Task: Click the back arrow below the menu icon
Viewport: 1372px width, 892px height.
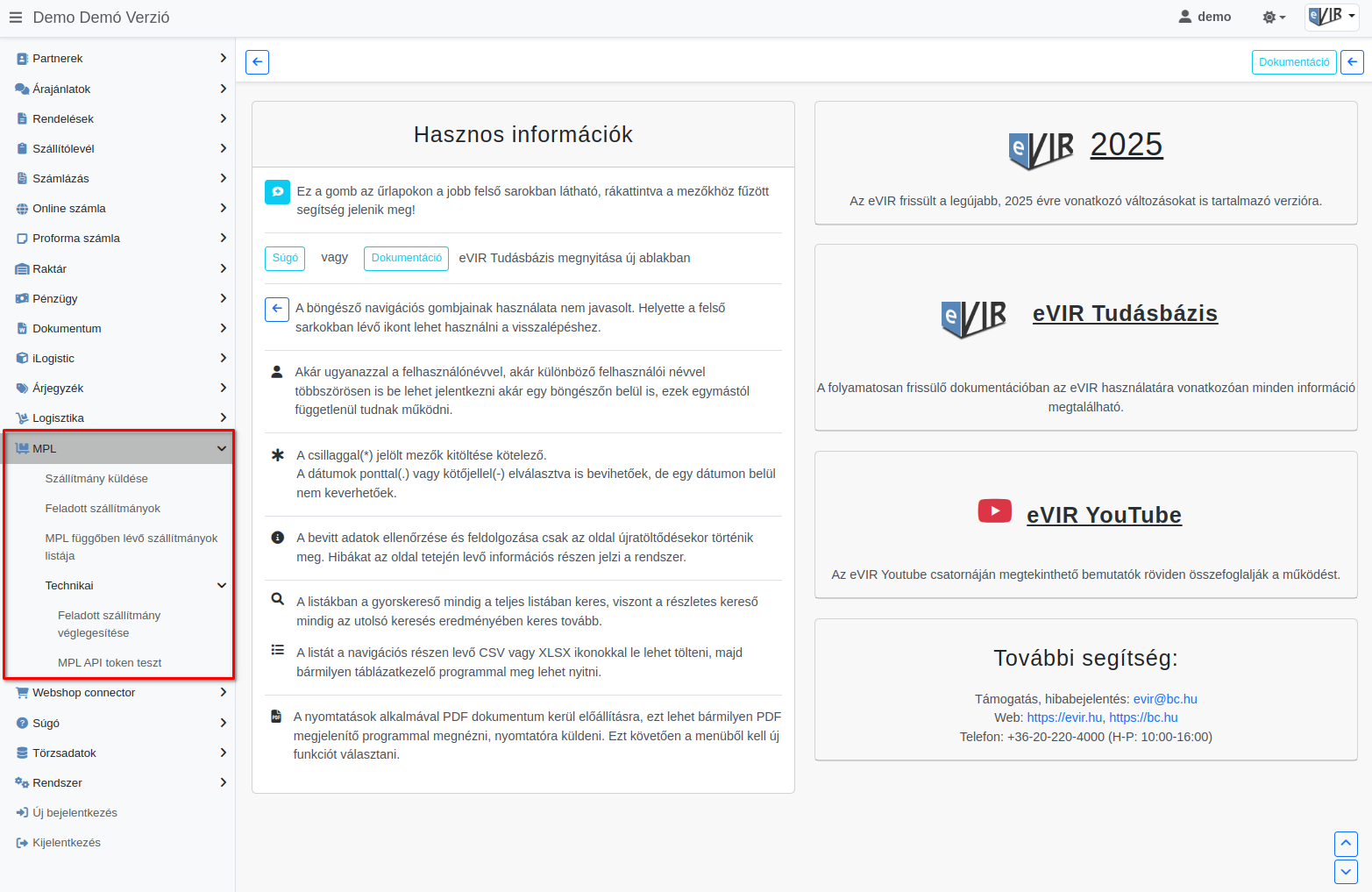Action: click(257, 62)
